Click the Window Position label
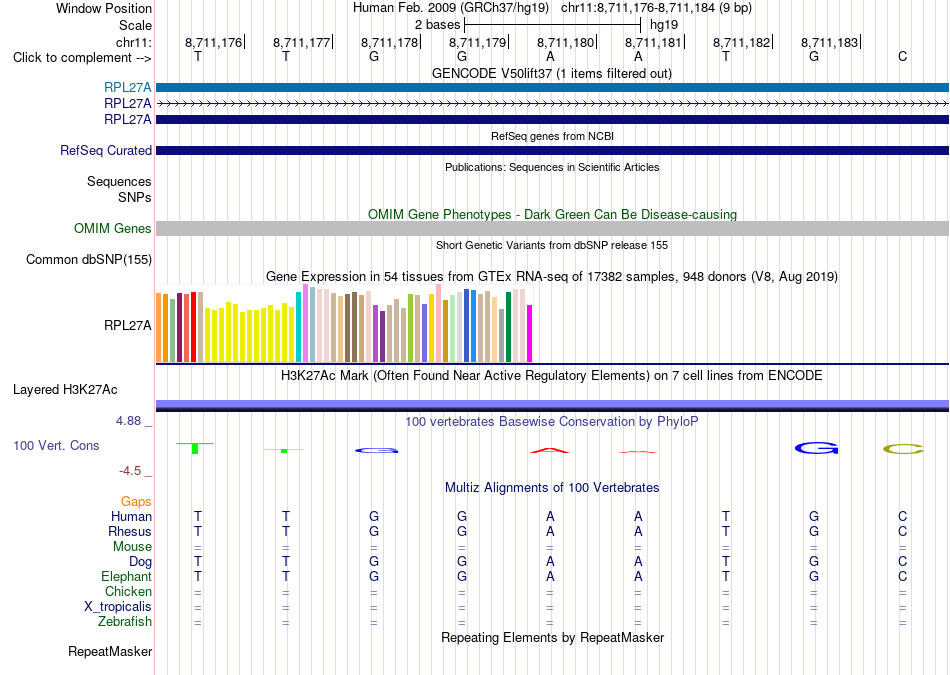This screenshot has width=950, height=675. [104, 8]
